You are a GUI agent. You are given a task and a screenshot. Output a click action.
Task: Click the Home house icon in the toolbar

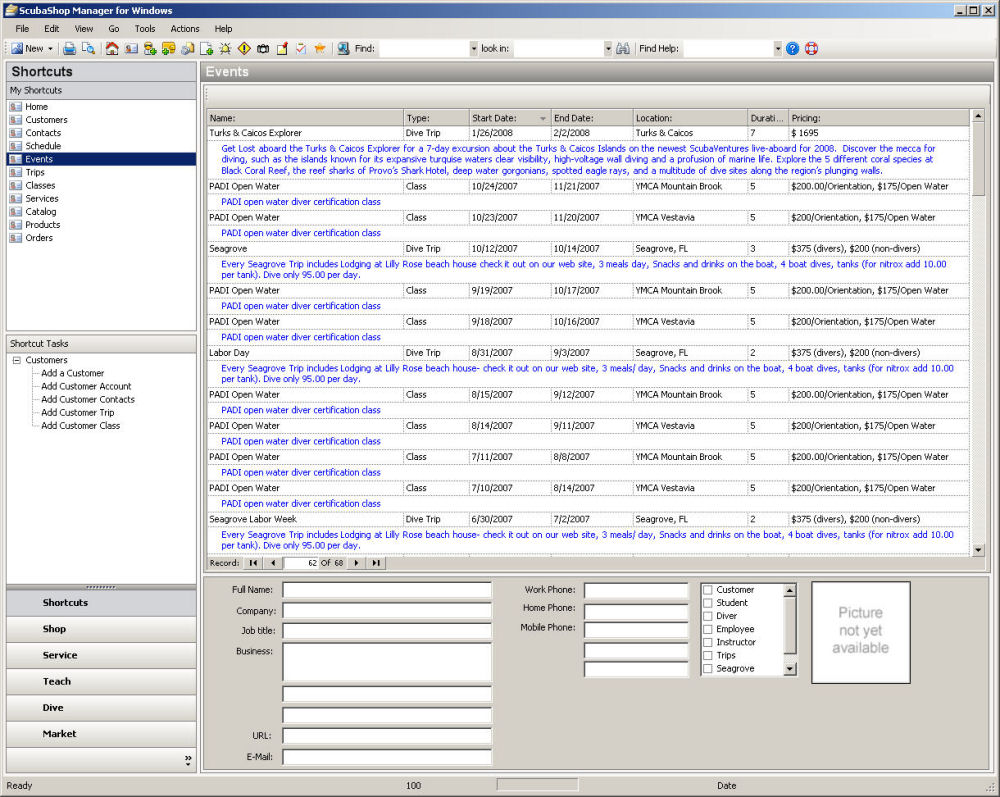click(112, 48)
